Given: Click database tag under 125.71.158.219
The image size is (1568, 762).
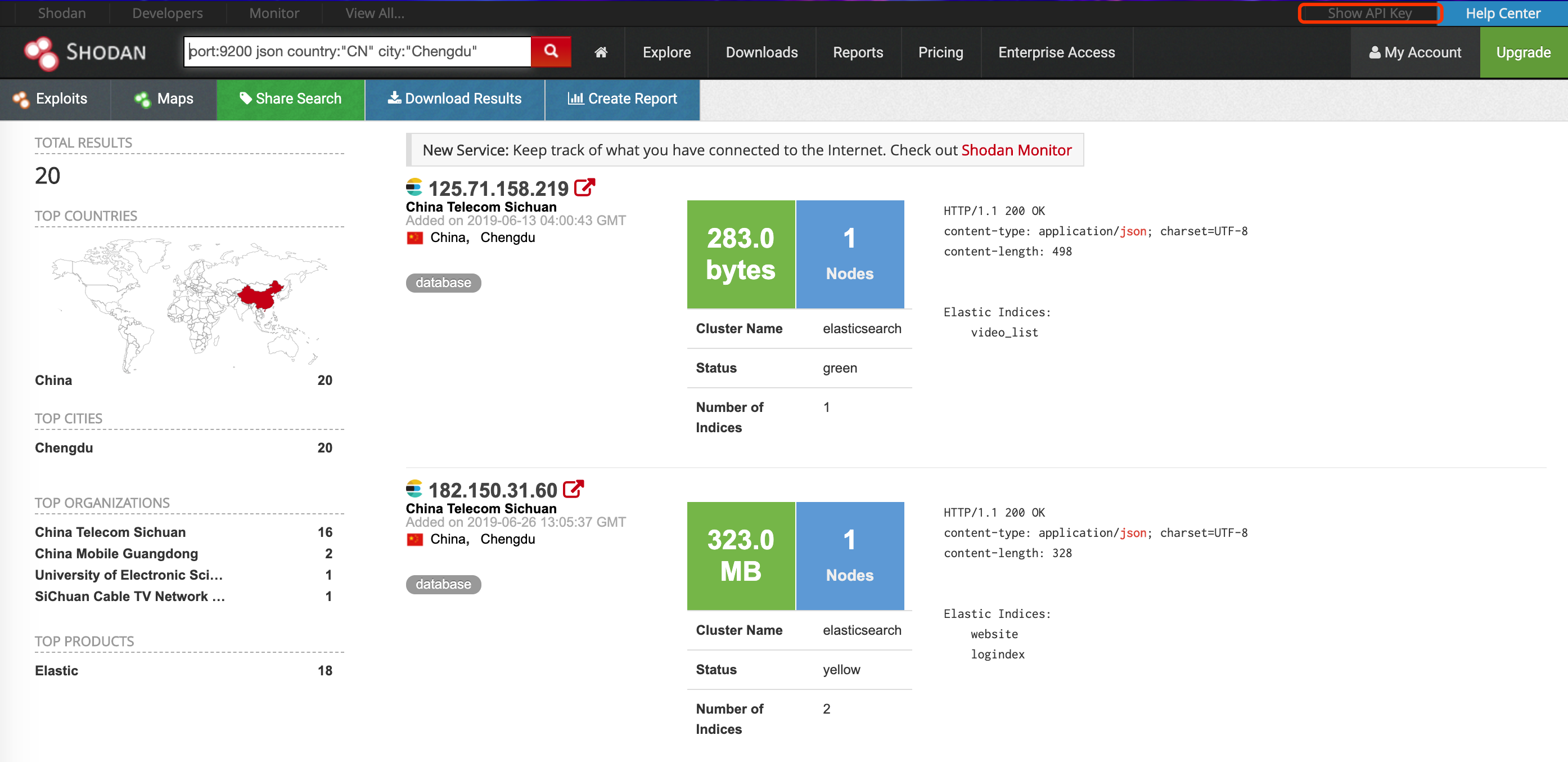Looking at the screenshot, I should coord(443,283).
